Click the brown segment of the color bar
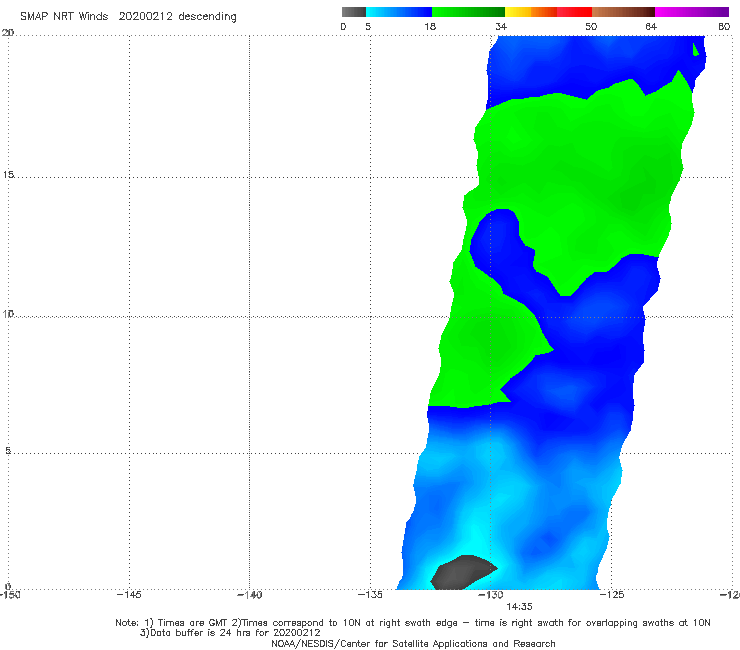 pos(623,12)
